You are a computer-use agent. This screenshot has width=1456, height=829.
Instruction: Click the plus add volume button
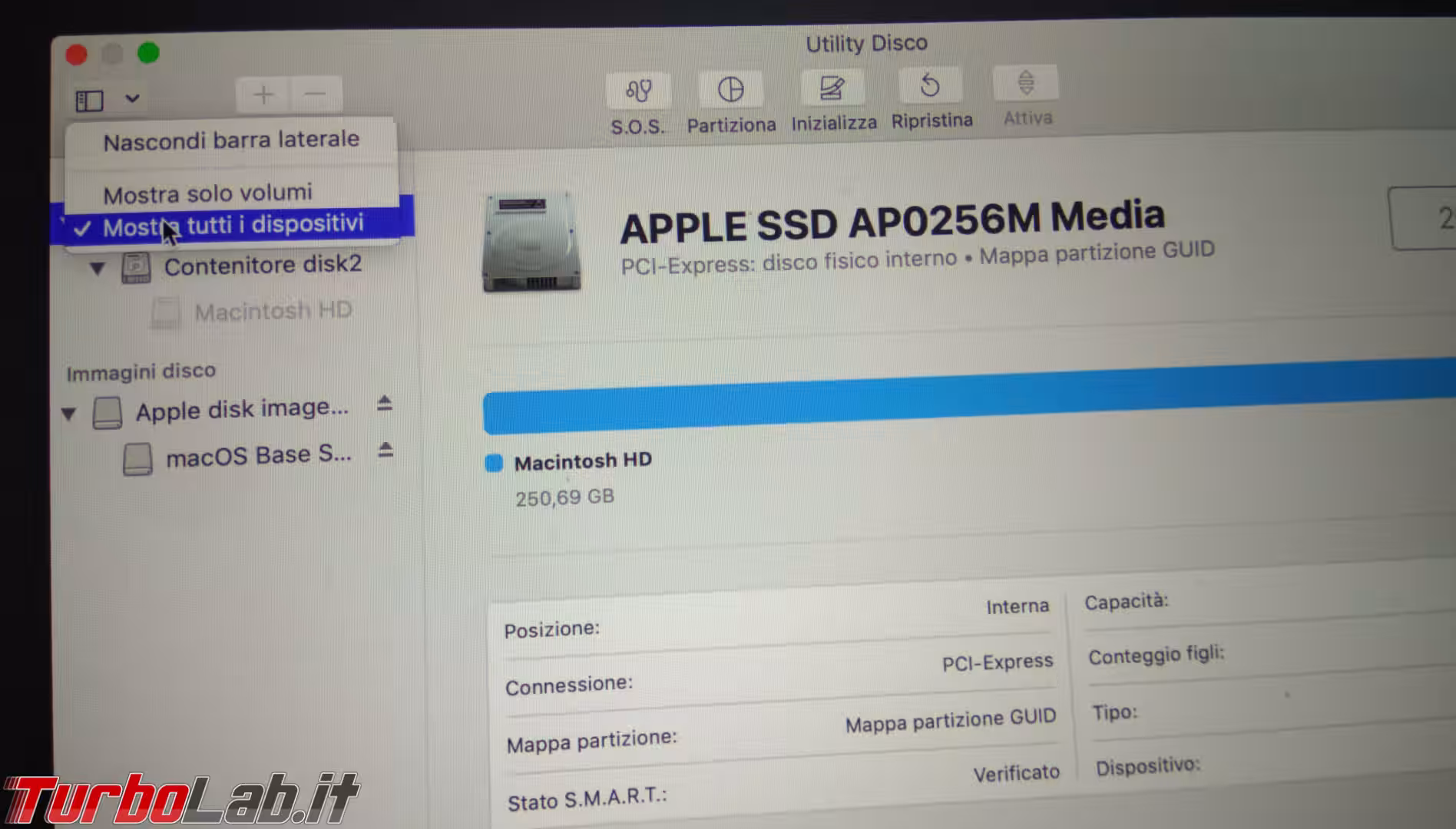(x=263, y=95)
